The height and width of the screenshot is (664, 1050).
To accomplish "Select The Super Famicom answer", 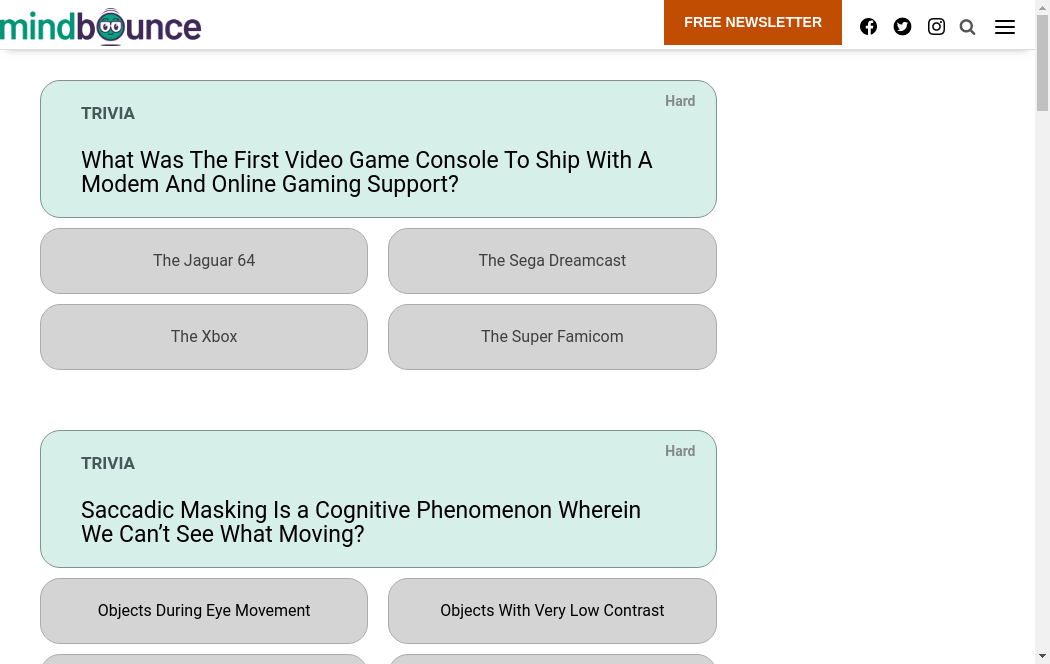I will tap(552, 337).
